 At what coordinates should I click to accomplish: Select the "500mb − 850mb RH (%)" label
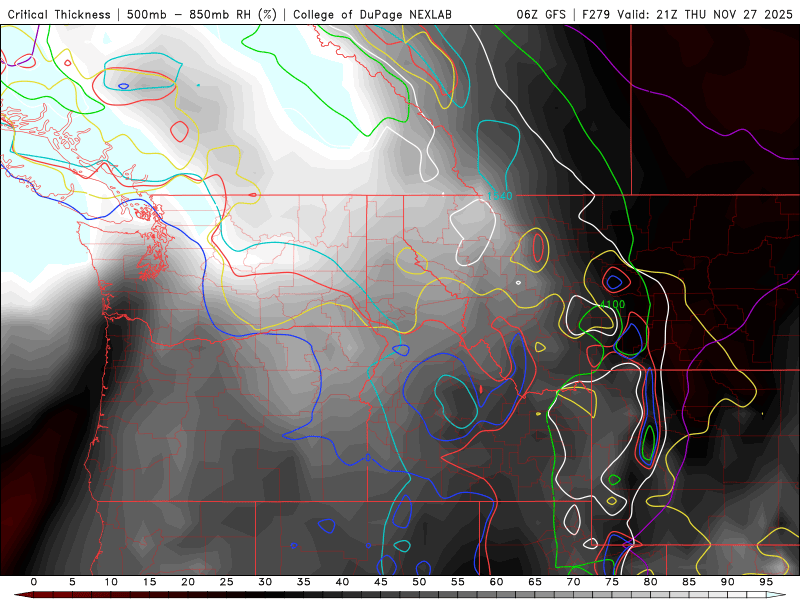tap(202, 14)
